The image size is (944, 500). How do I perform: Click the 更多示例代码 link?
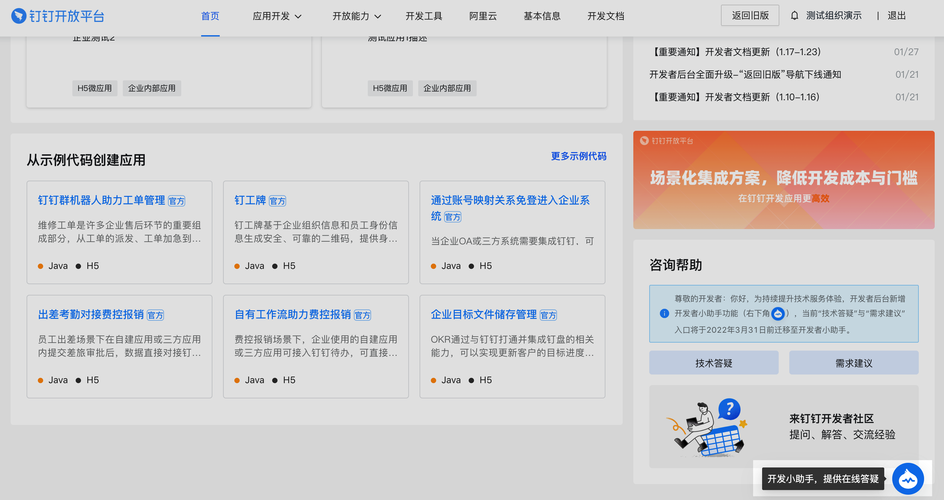(x=579, y=156)
